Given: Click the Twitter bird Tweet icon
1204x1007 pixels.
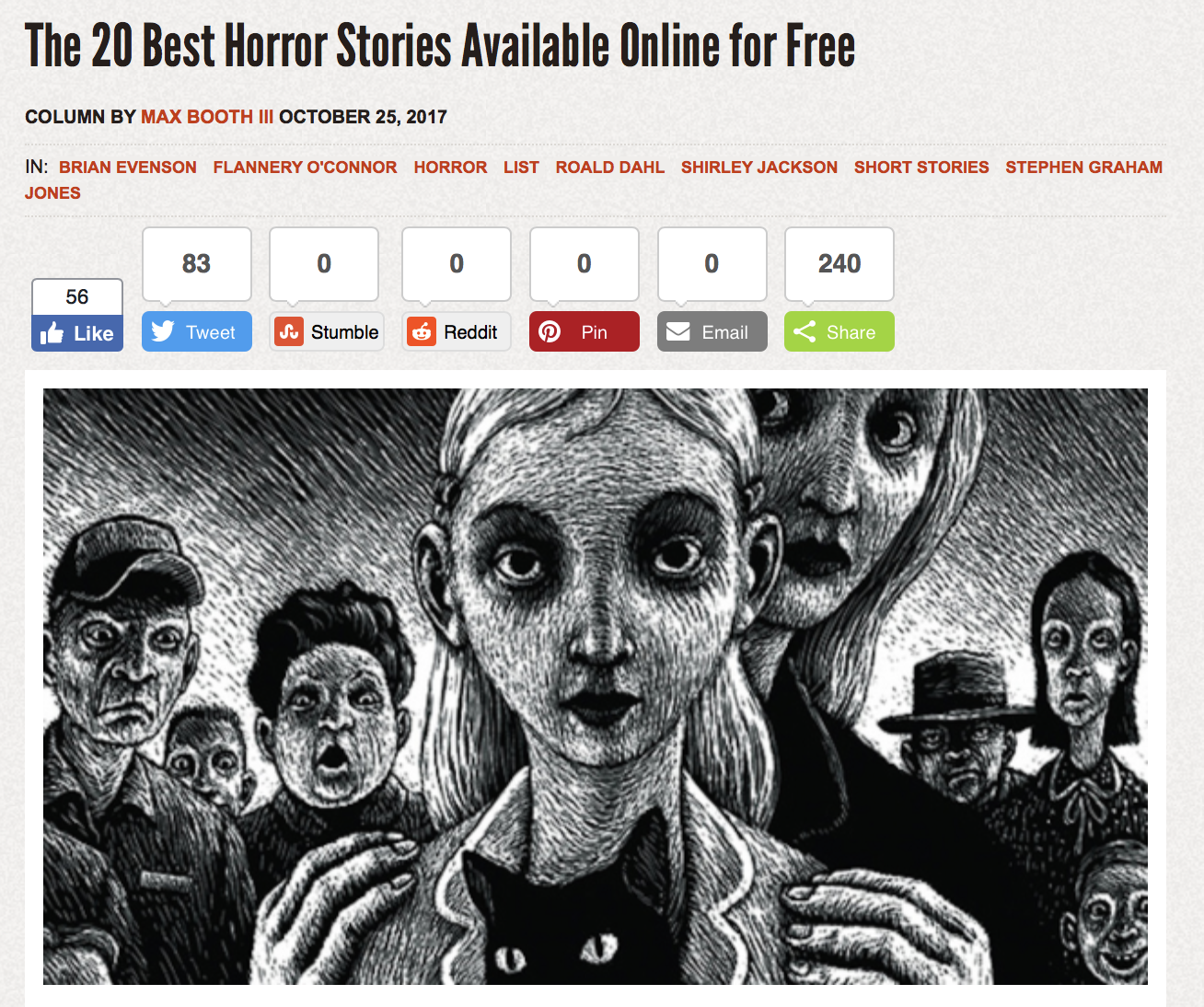Looking at the screenshot, I should [x=163, y=331].
